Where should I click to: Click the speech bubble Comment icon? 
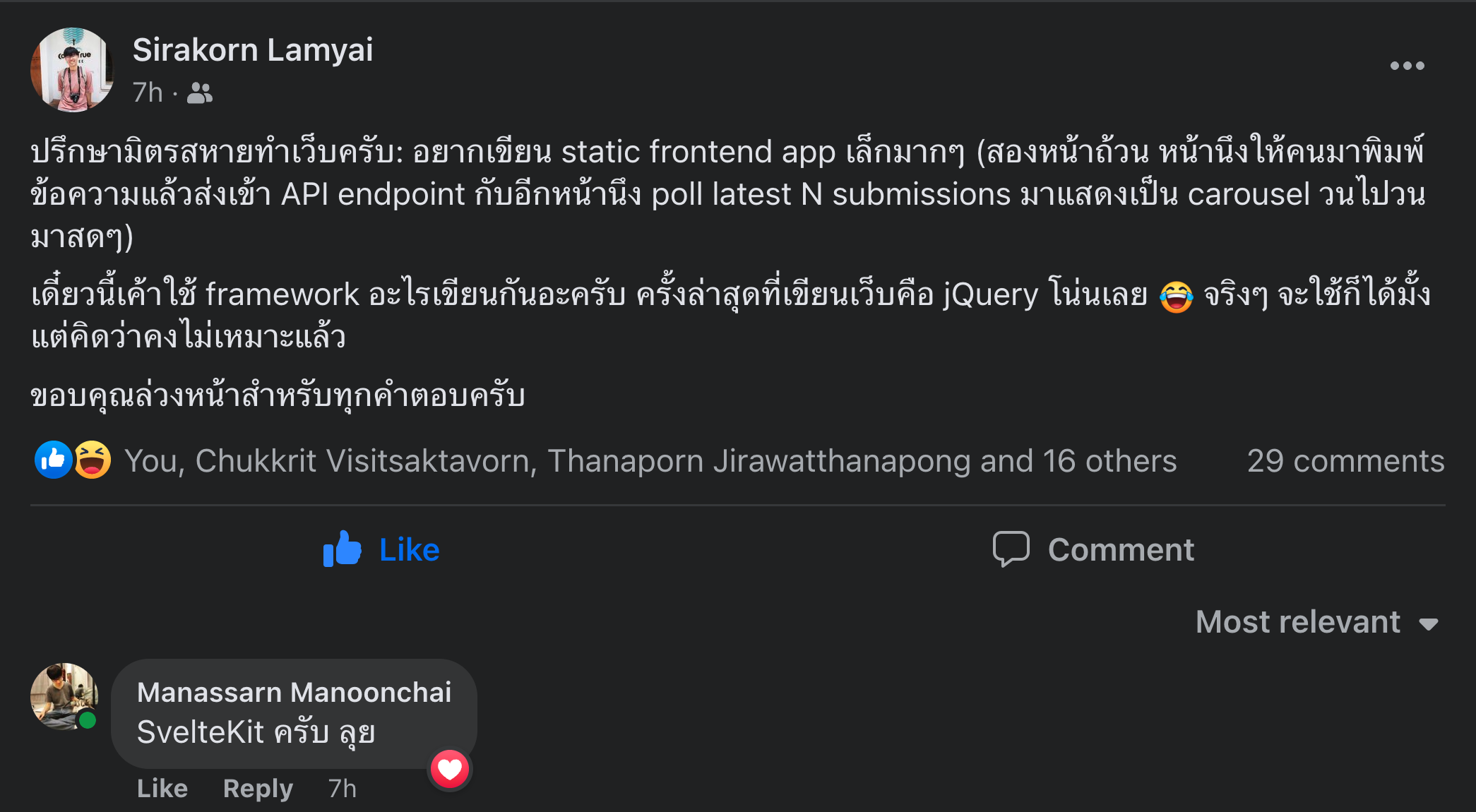click(1011, 549)
